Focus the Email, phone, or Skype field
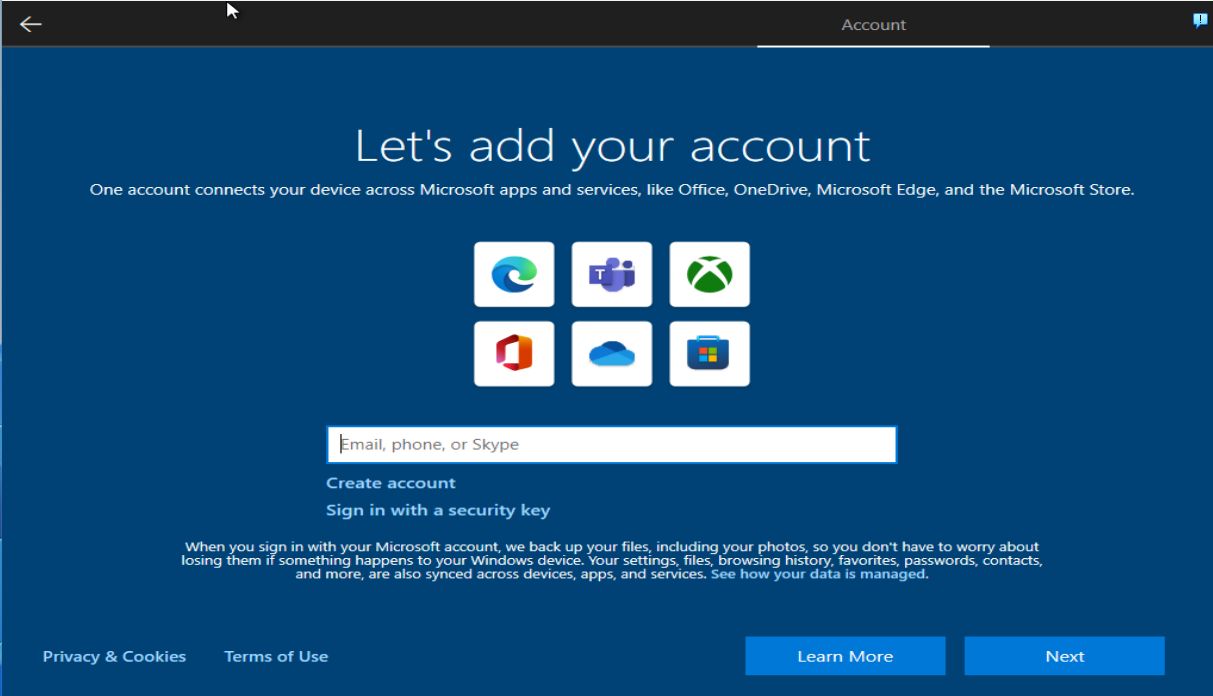 click(611, 444)
